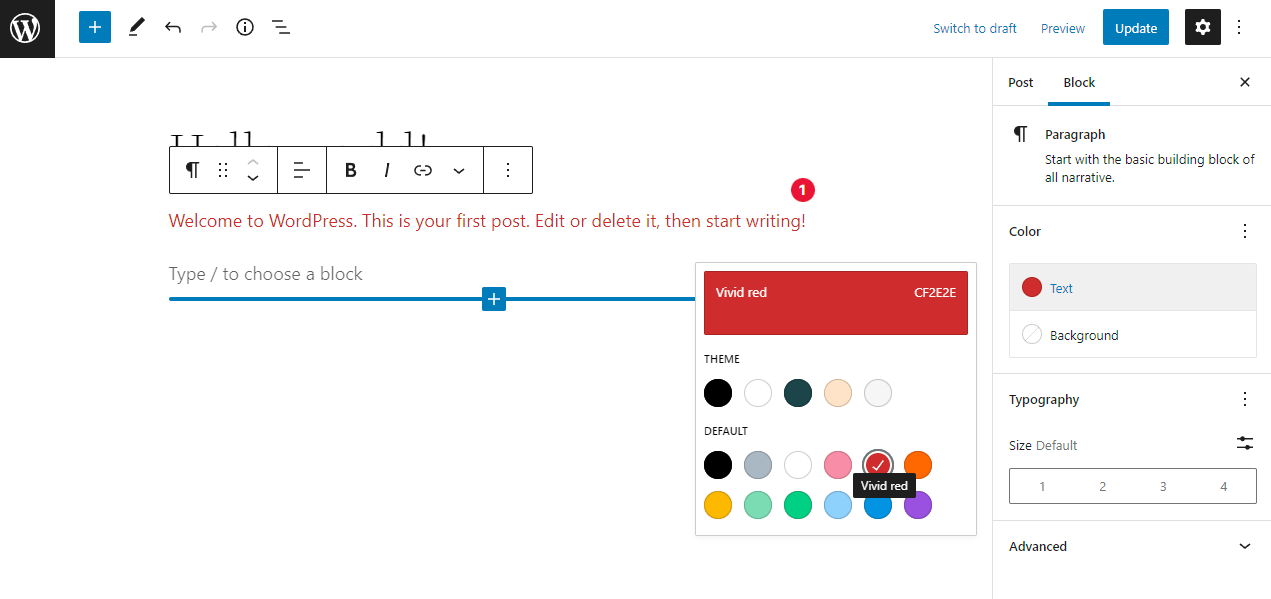Open the block inserter plus button
The image size is (1271, 599).
95,28
